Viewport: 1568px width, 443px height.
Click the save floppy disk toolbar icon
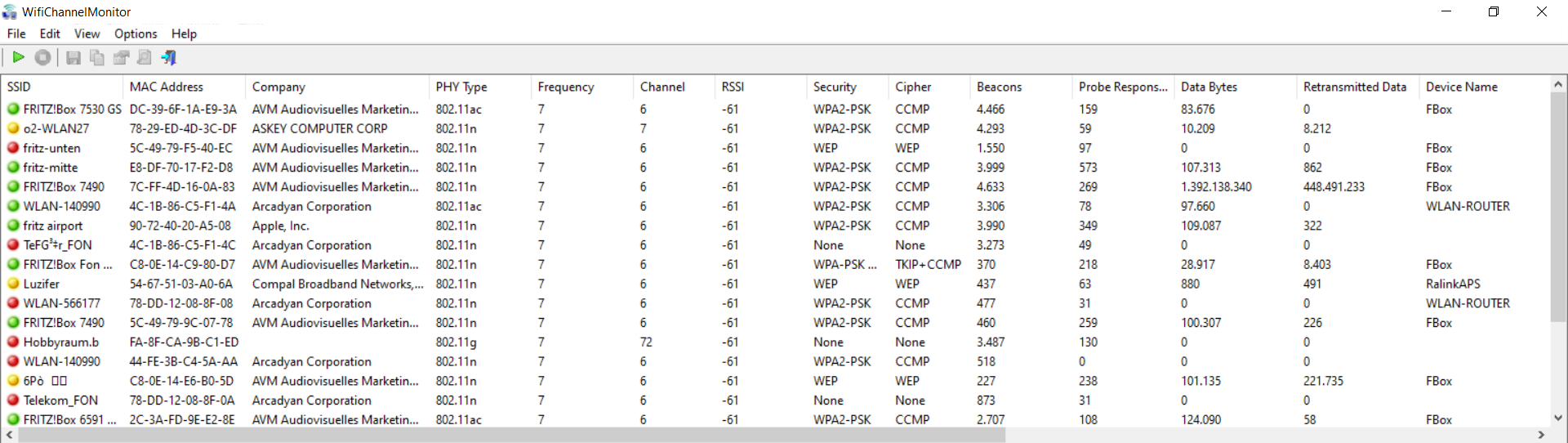tap(73, 57)
